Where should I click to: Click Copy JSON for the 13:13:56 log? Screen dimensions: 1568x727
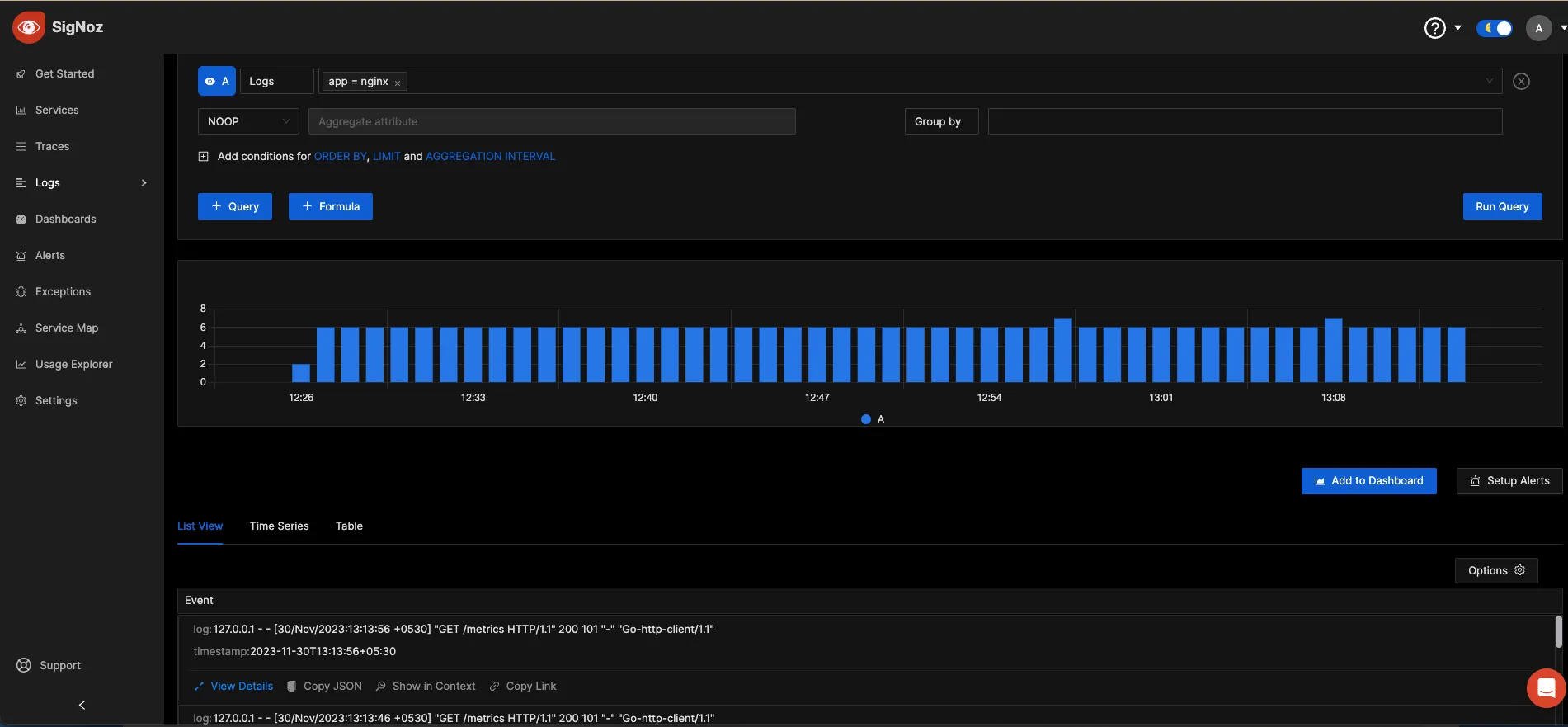pyautogui.click(x=324, y=686)
